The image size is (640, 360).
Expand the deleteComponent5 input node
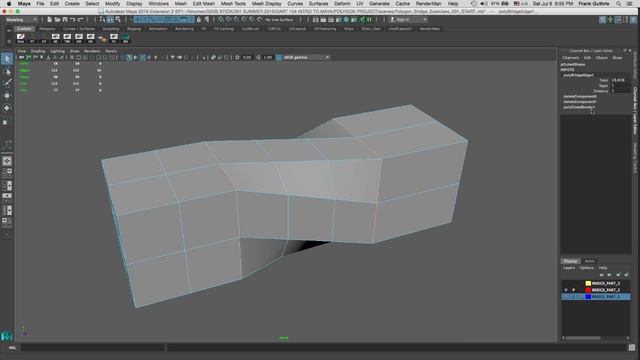click(580, 96)
